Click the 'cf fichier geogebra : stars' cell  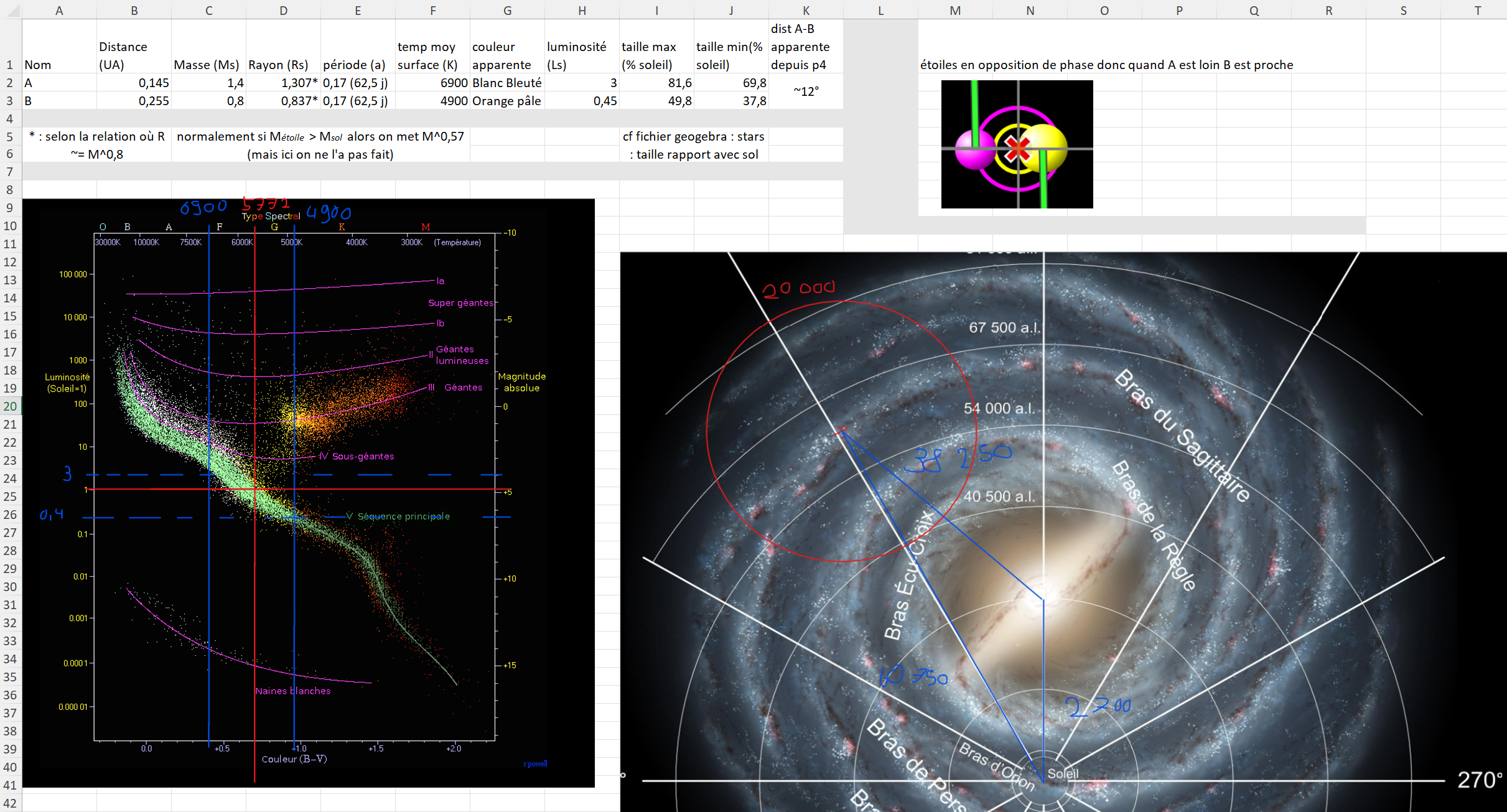point(693,136)
